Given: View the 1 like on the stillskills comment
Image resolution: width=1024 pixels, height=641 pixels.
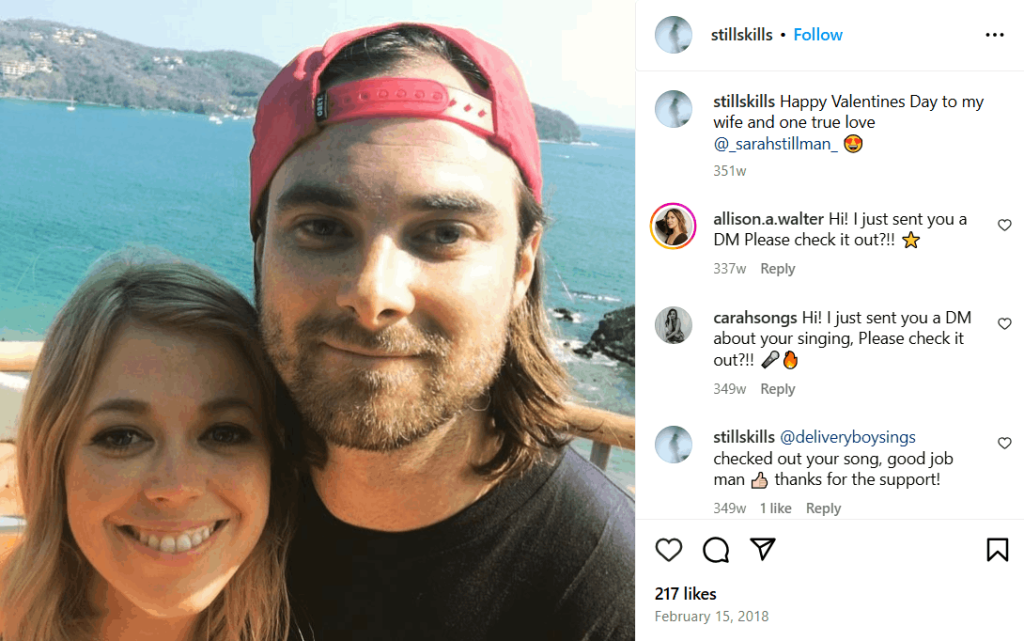Looking at the screenshot, I should 775,508.
